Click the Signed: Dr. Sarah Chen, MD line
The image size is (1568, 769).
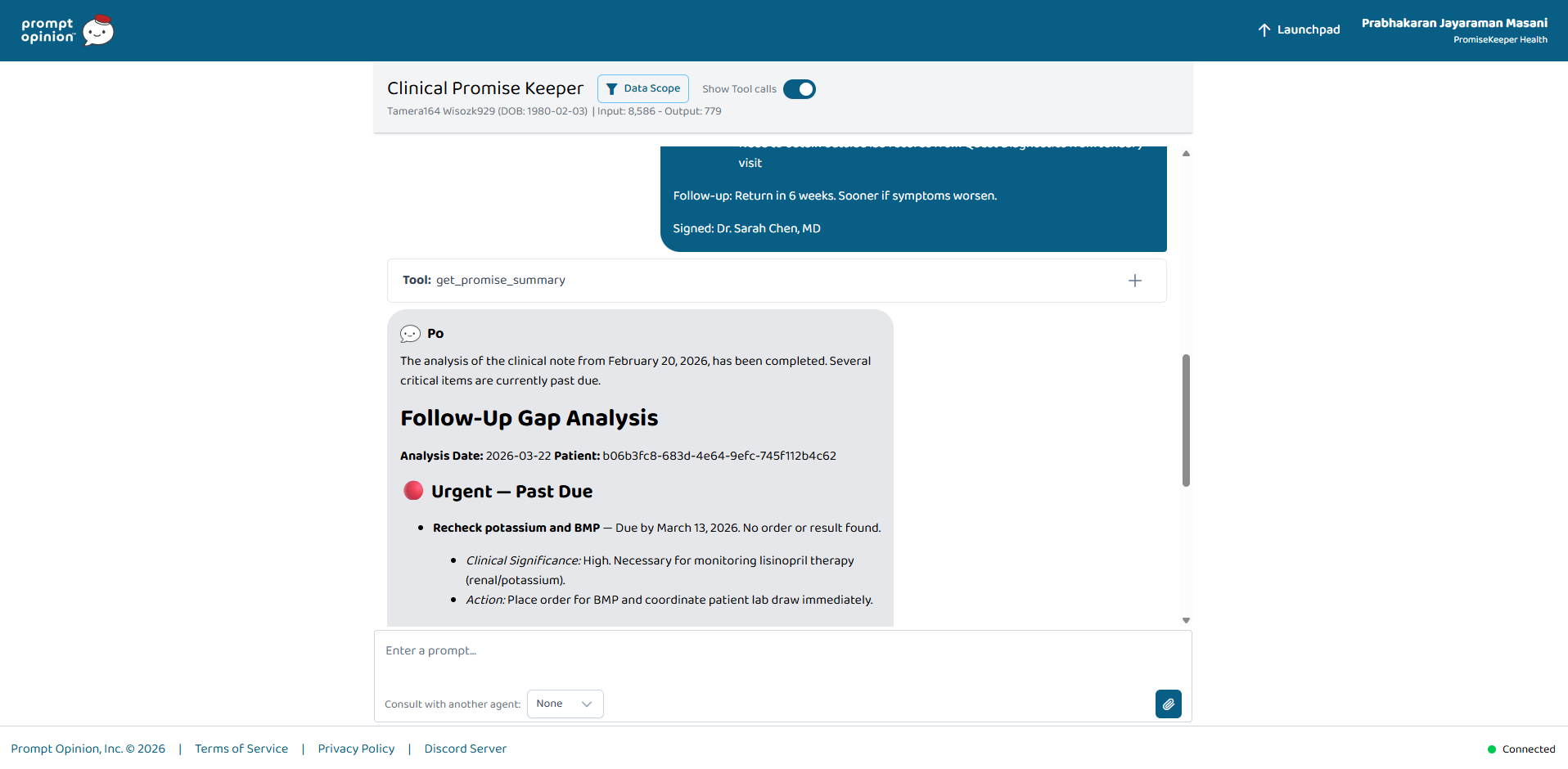746,228
